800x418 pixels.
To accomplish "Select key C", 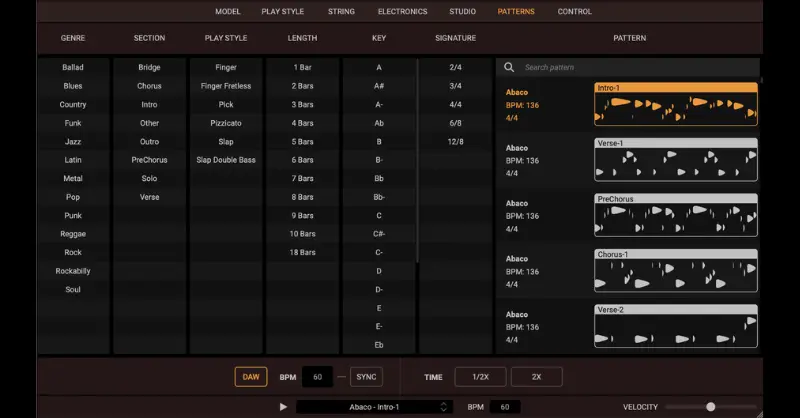I will pyautogui.click(x=379, y=215).
